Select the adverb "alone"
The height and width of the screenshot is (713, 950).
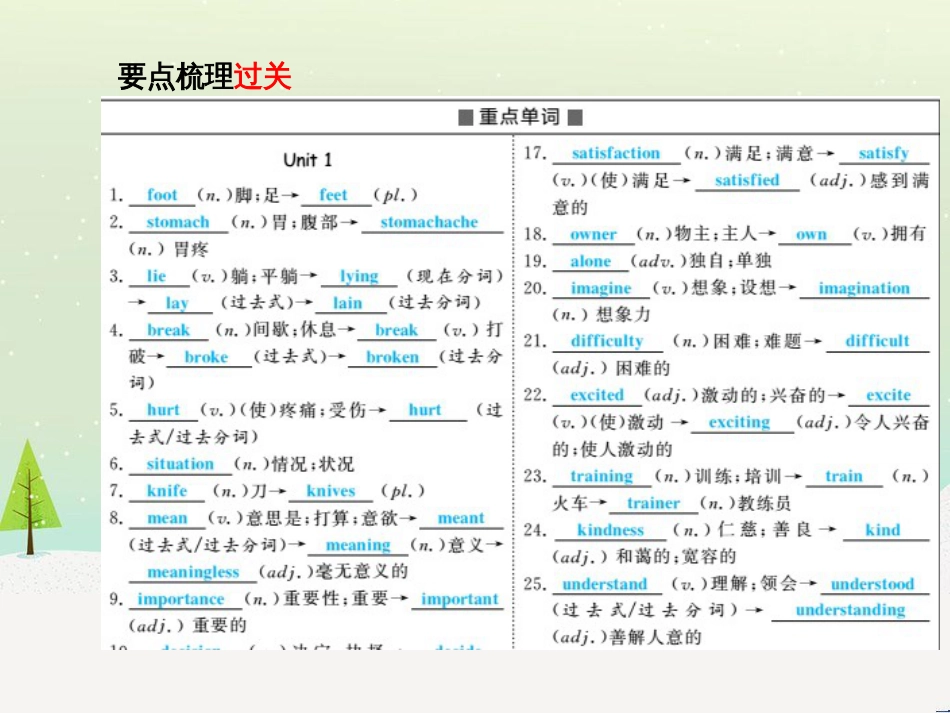click(x=590, y=261)
